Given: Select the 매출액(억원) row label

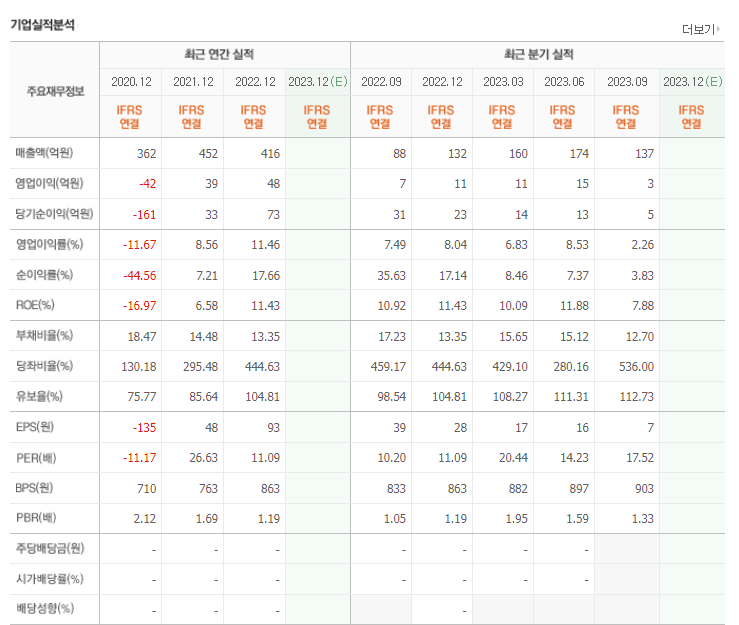Looking at the screenshot, I should (x=44, y=153).
